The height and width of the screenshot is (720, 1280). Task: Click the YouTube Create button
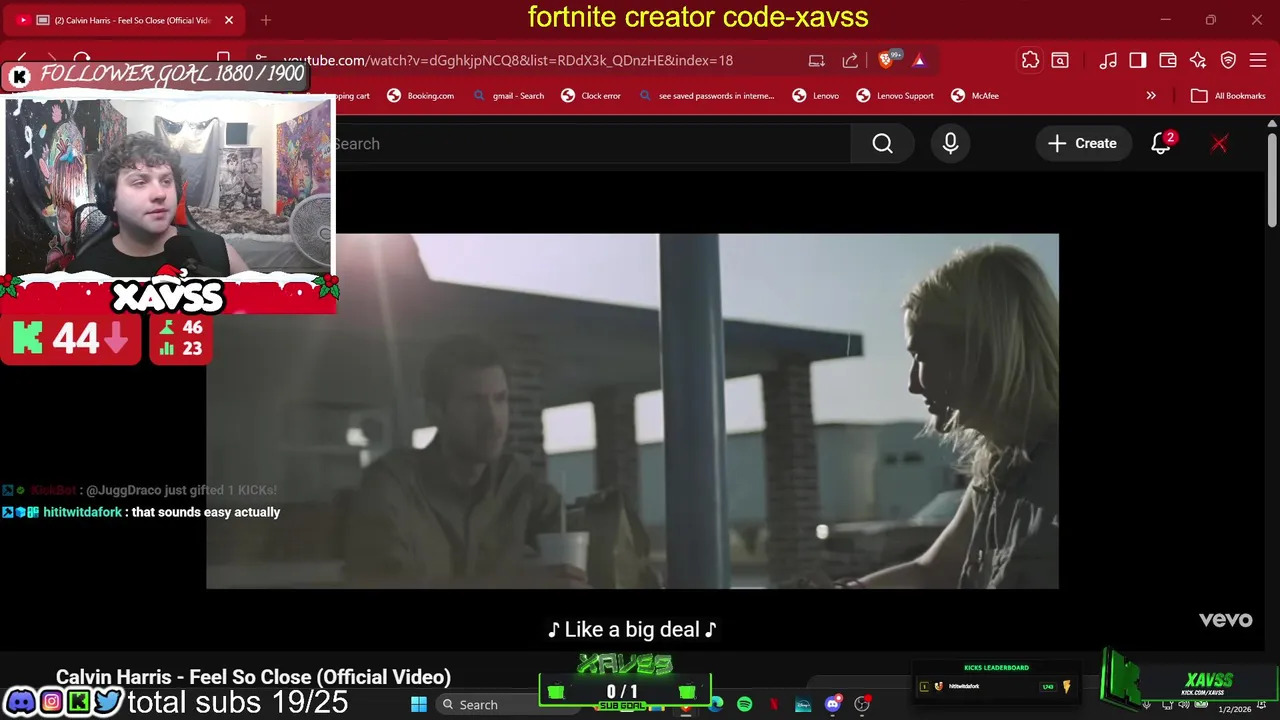coord(1082,144)
